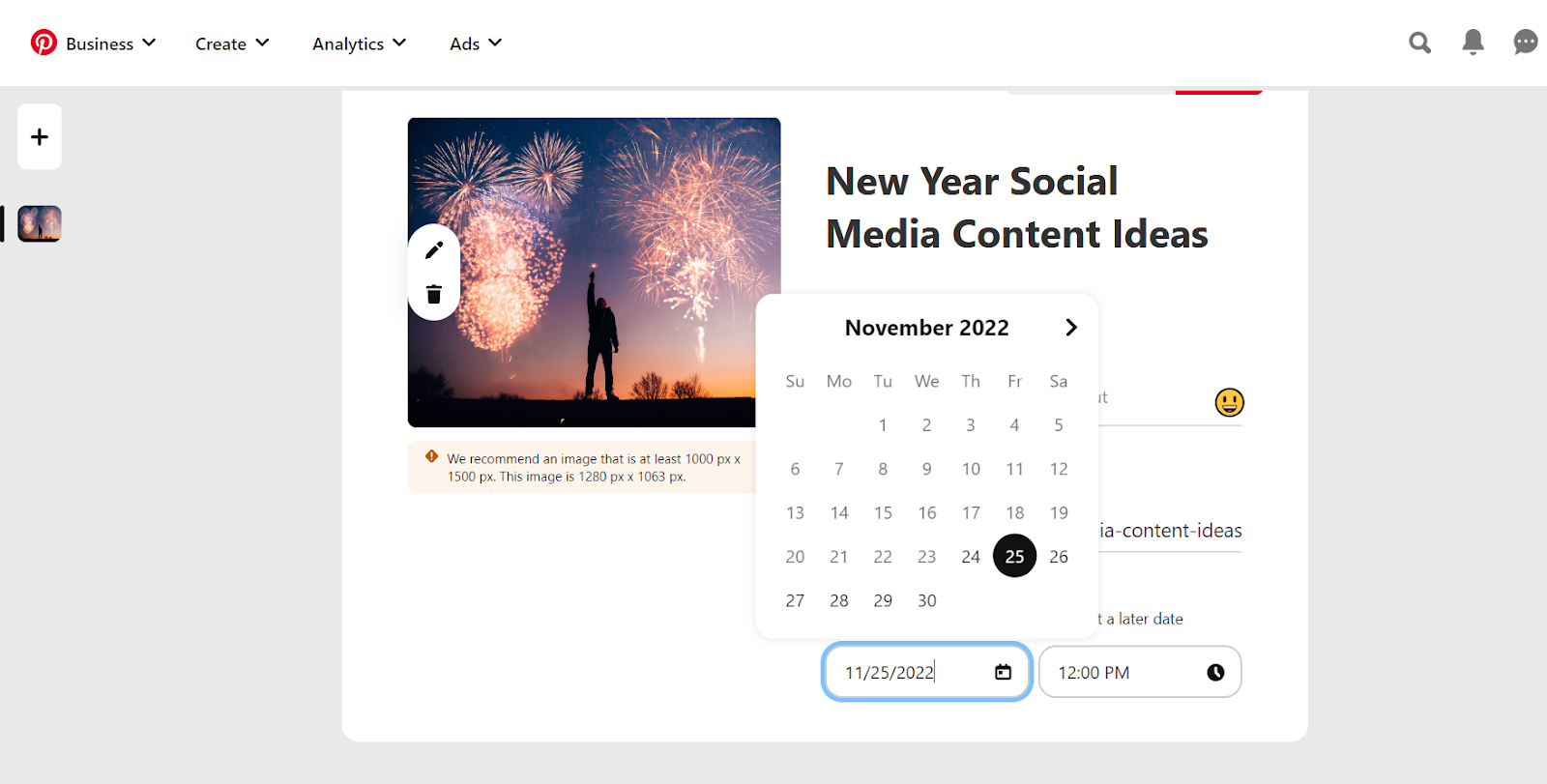Select date 26 in calendar
1547x784 pixels.
(1059, 557)
